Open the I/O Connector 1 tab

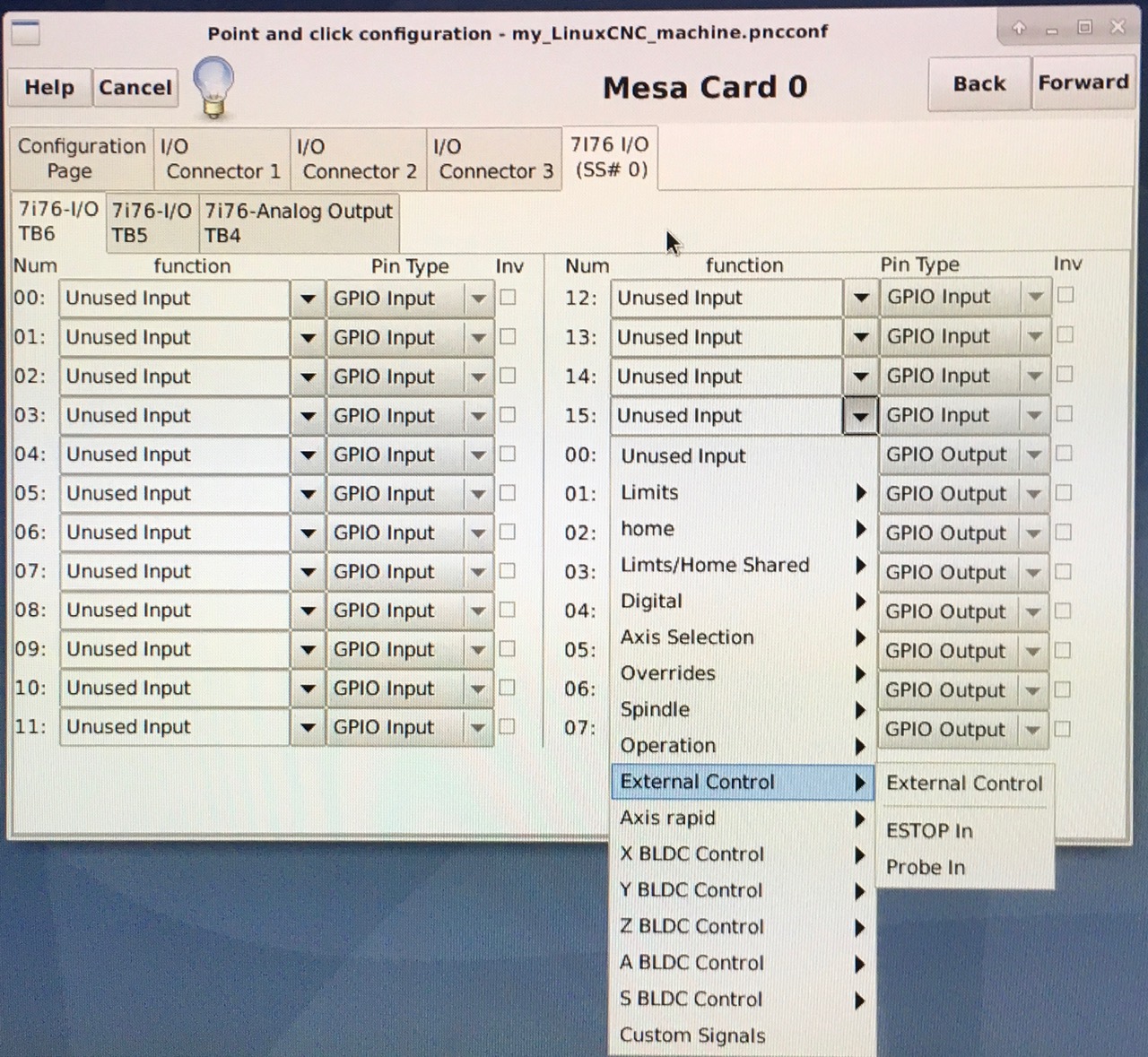point(222,159)
